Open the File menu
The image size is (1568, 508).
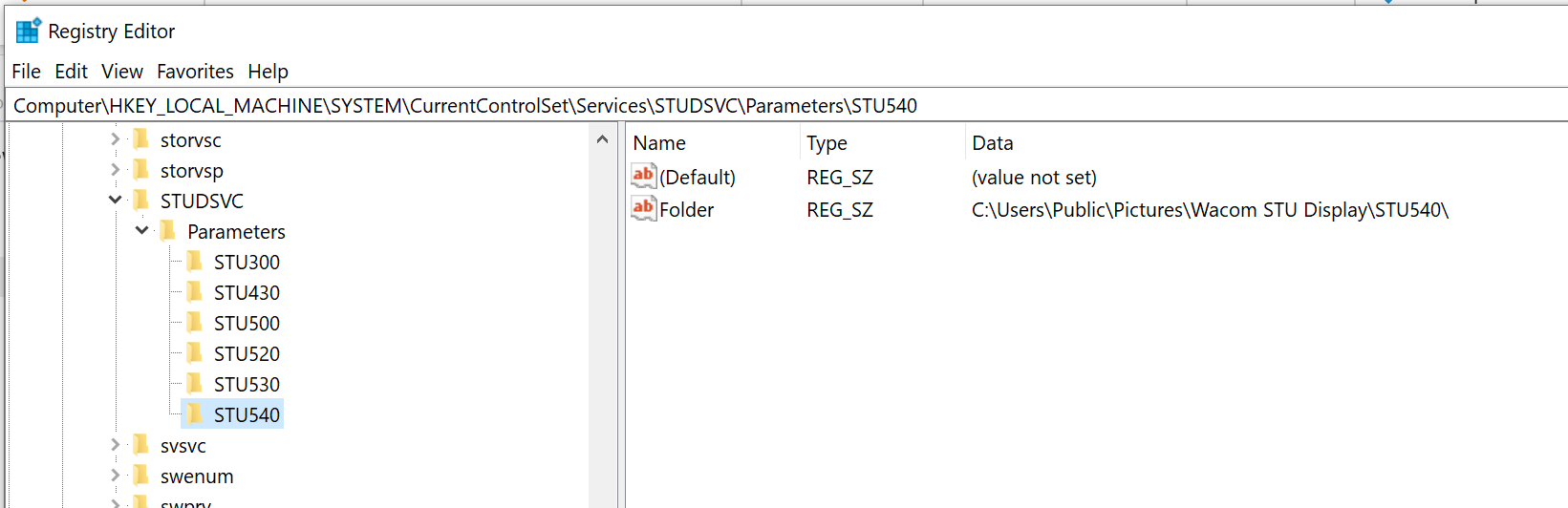(x=26, y=72)
